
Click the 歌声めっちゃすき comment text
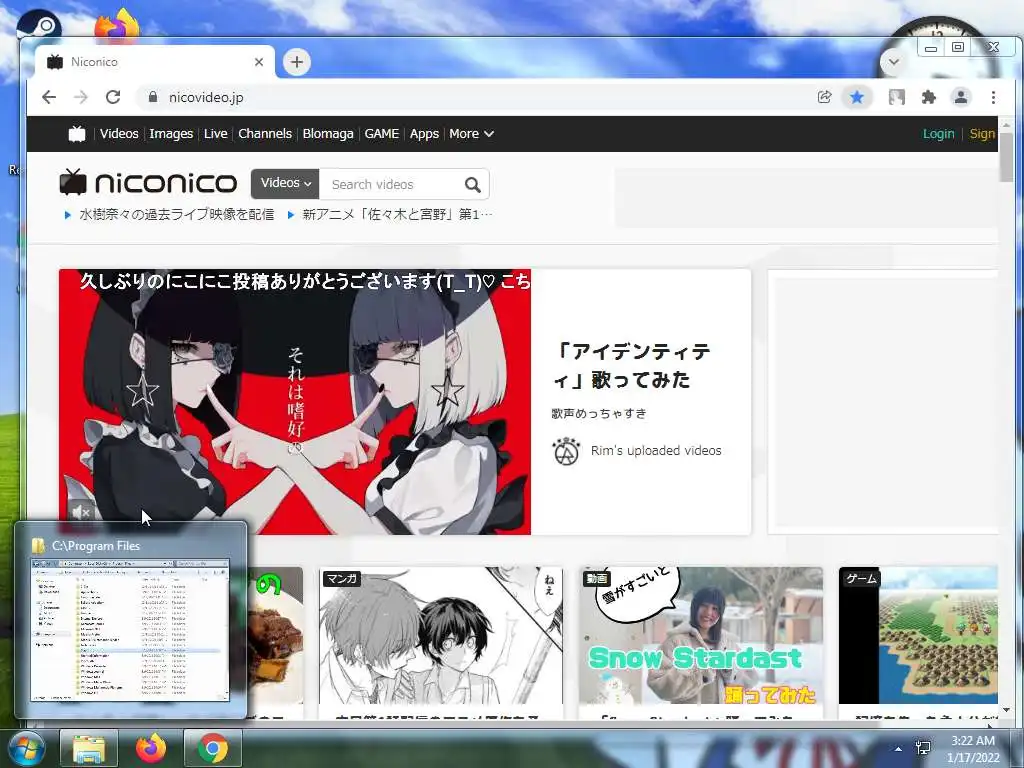point(599,413)
